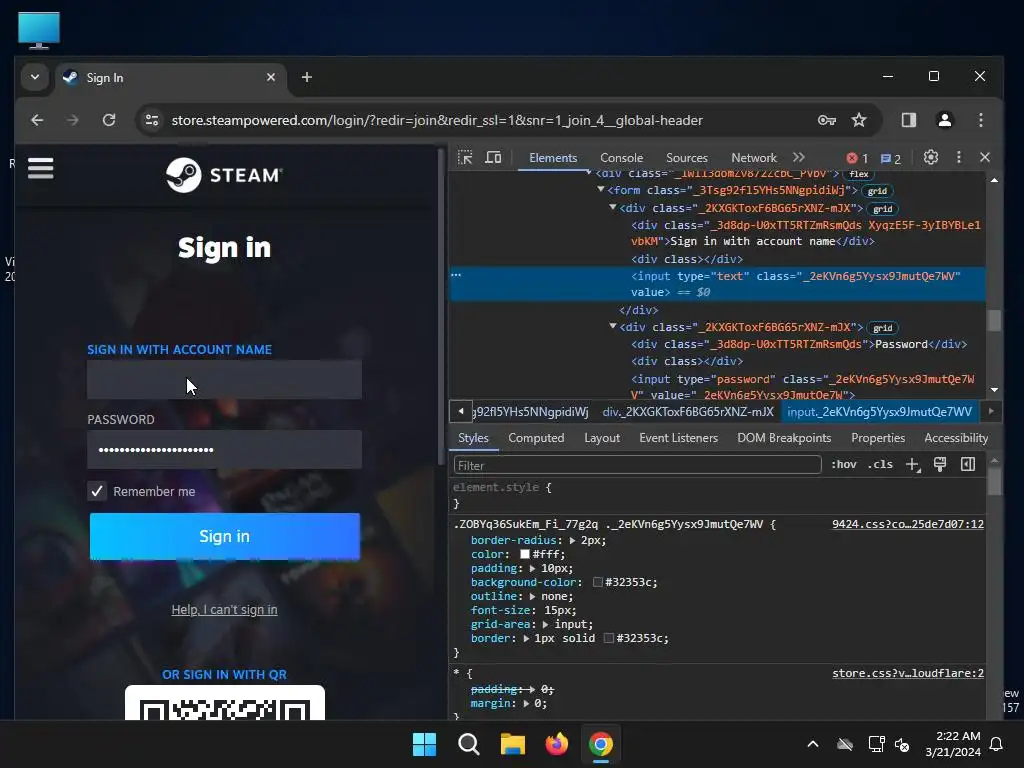View site information icon in address bar
1024x768 pixels.
(152, 120)
